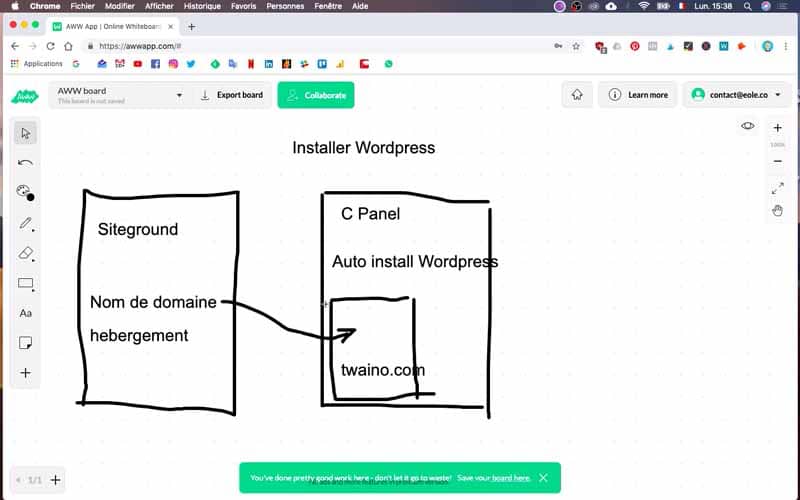Open the contact@eole.co account dropdown
Image resolution: width=800 pixels, height=500 pixels.
pyautogui.click(x=736, y=95)
